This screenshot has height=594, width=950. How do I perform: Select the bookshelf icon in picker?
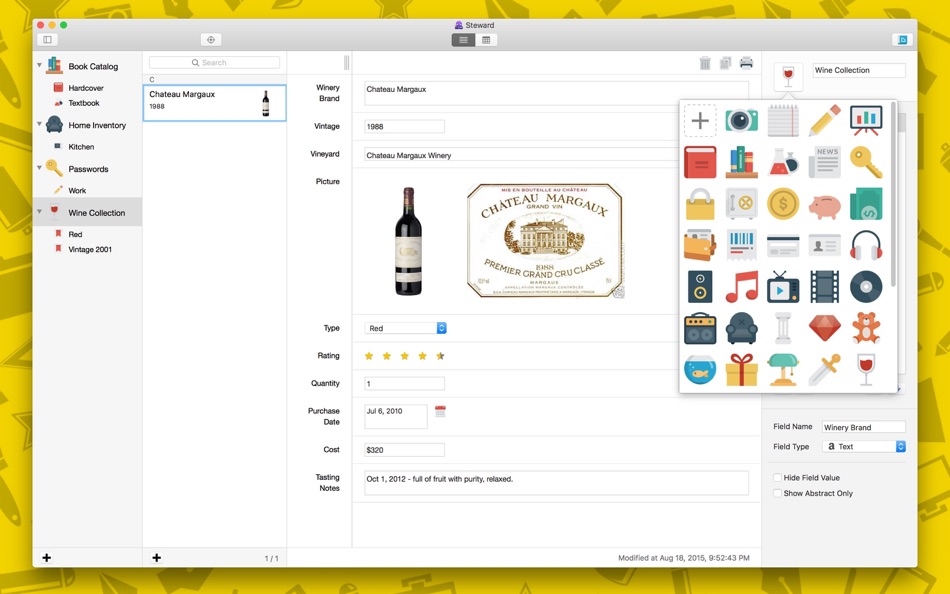point(741,162)
